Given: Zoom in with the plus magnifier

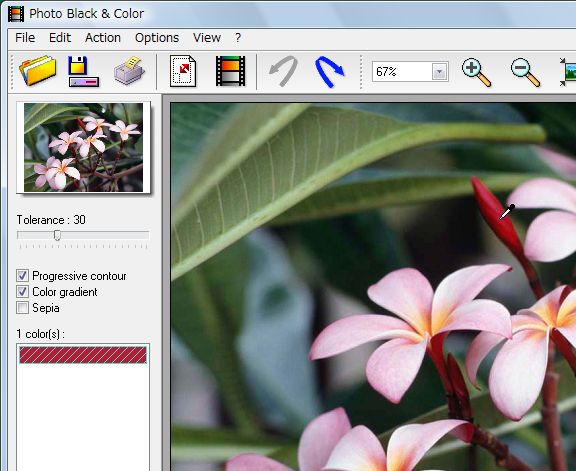Looking at the screenshot, I should pyautogui.click(x=476, y=72).
